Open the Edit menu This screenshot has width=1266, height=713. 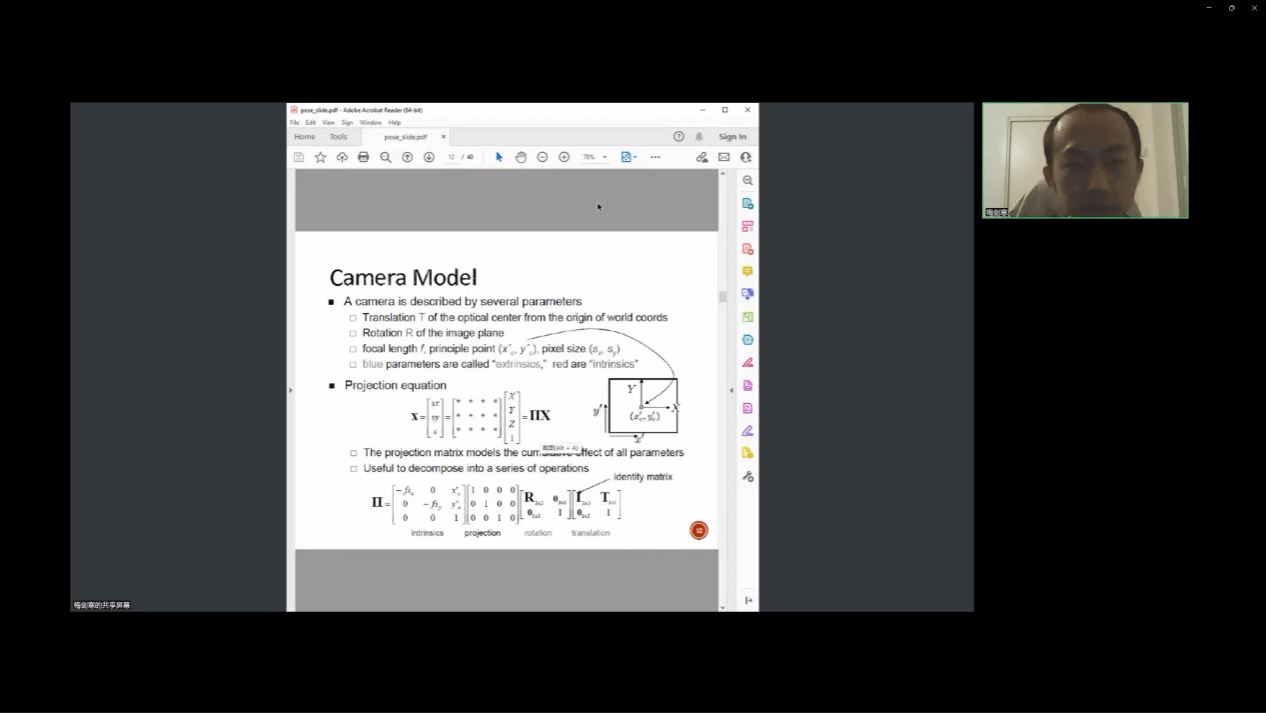pos(311,122)
